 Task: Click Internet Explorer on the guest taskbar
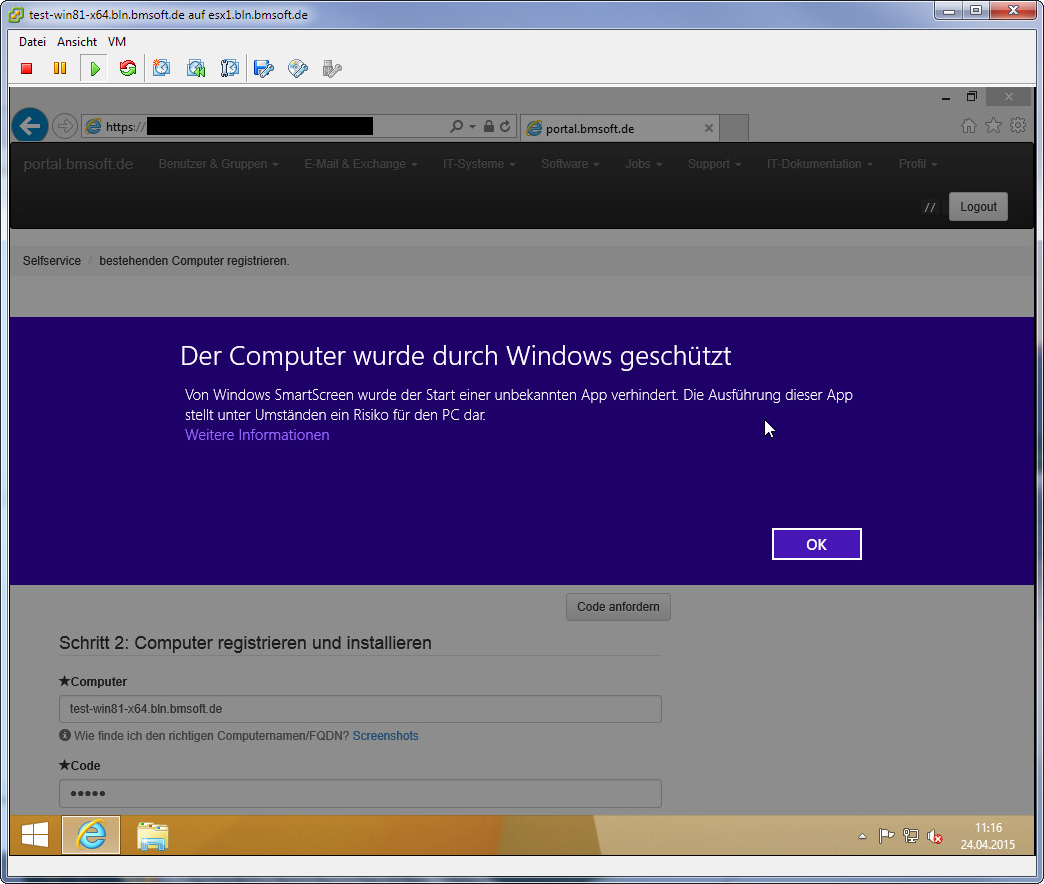(x=91, y=835)
